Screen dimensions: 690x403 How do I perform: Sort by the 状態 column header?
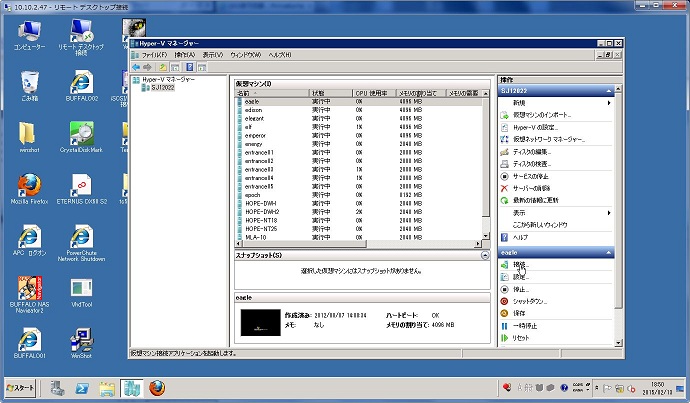[x=318, y=93]
